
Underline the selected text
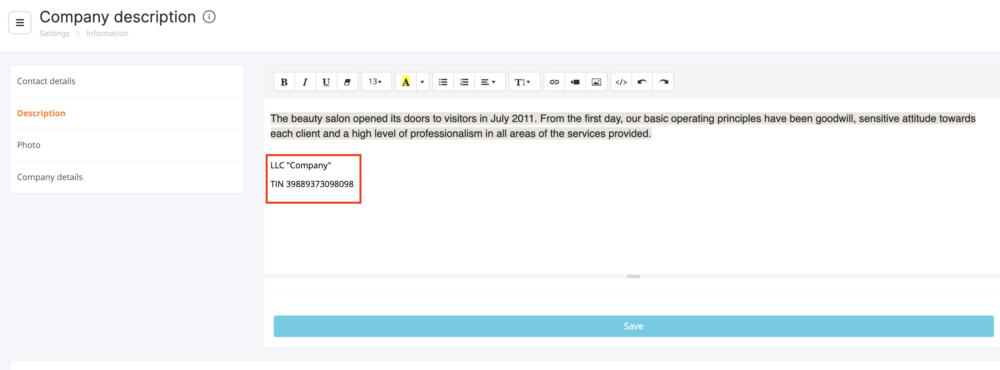(326, 82)
